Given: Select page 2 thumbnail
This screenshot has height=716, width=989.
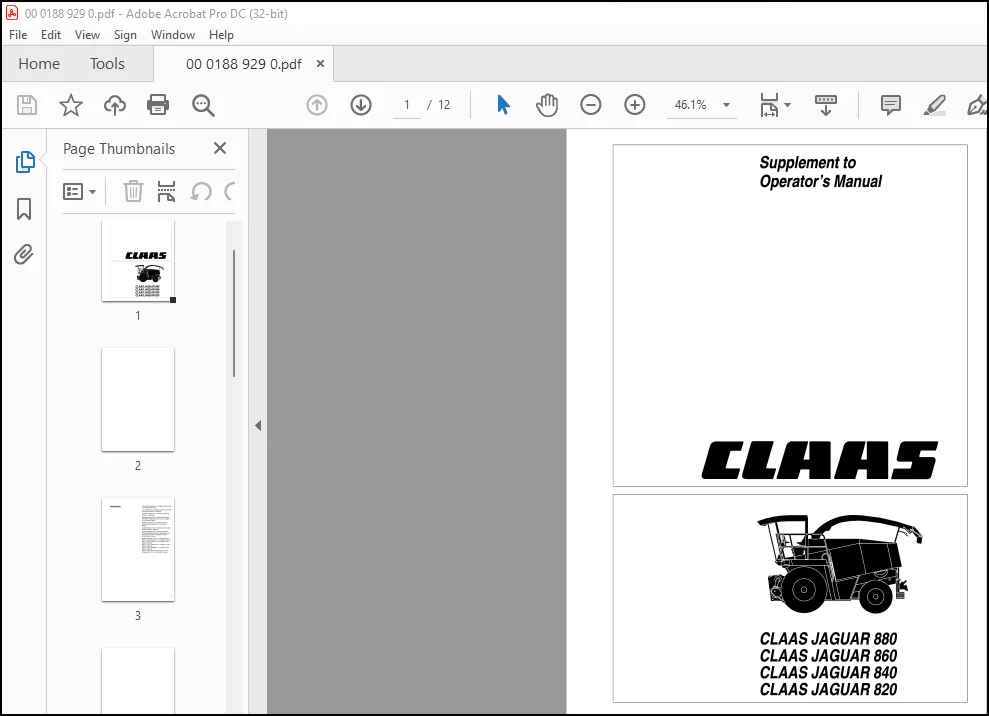Looking at the screenshot, I should click(138, 399).
